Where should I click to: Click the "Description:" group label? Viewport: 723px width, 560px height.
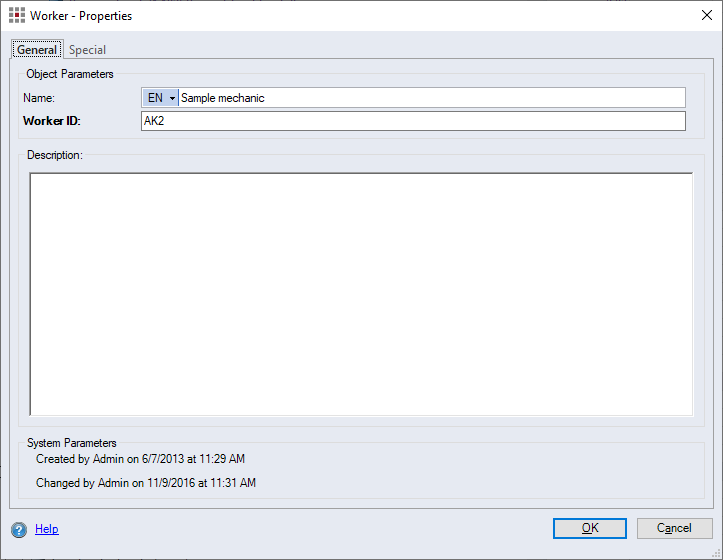(55, 156)
